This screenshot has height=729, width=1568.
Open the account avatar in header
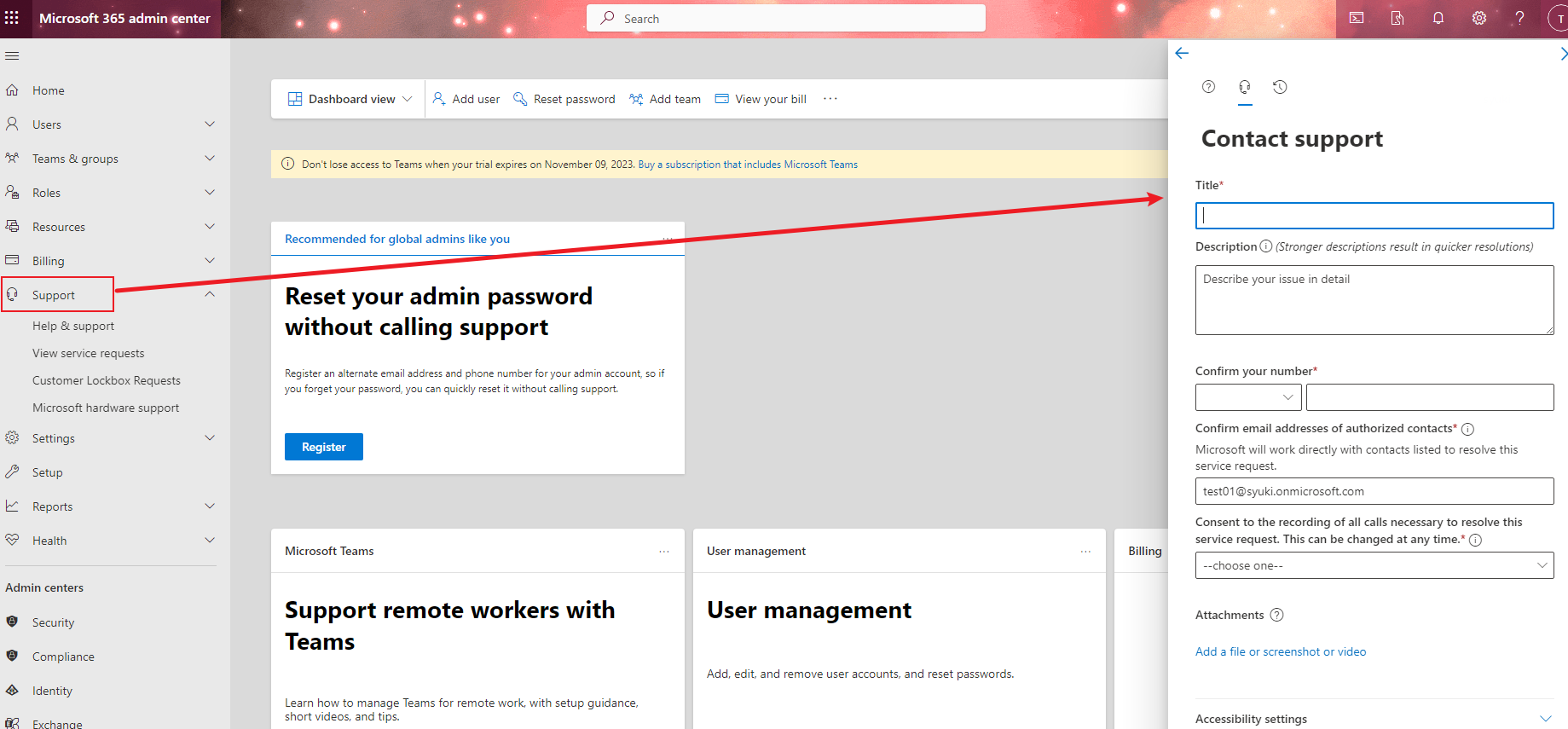coord(1559,19)
